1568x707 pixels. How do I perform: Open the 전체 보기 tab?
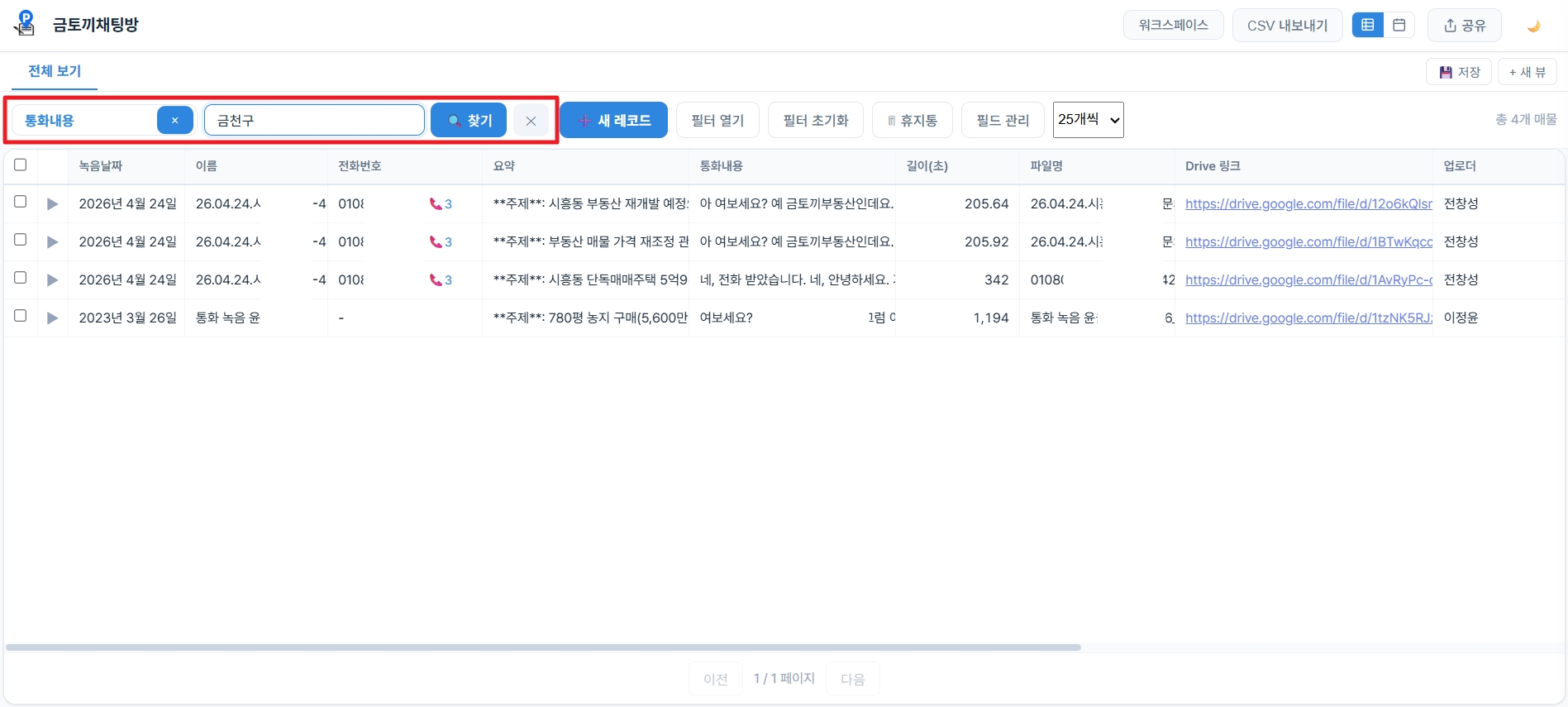[x=55, y=71]
